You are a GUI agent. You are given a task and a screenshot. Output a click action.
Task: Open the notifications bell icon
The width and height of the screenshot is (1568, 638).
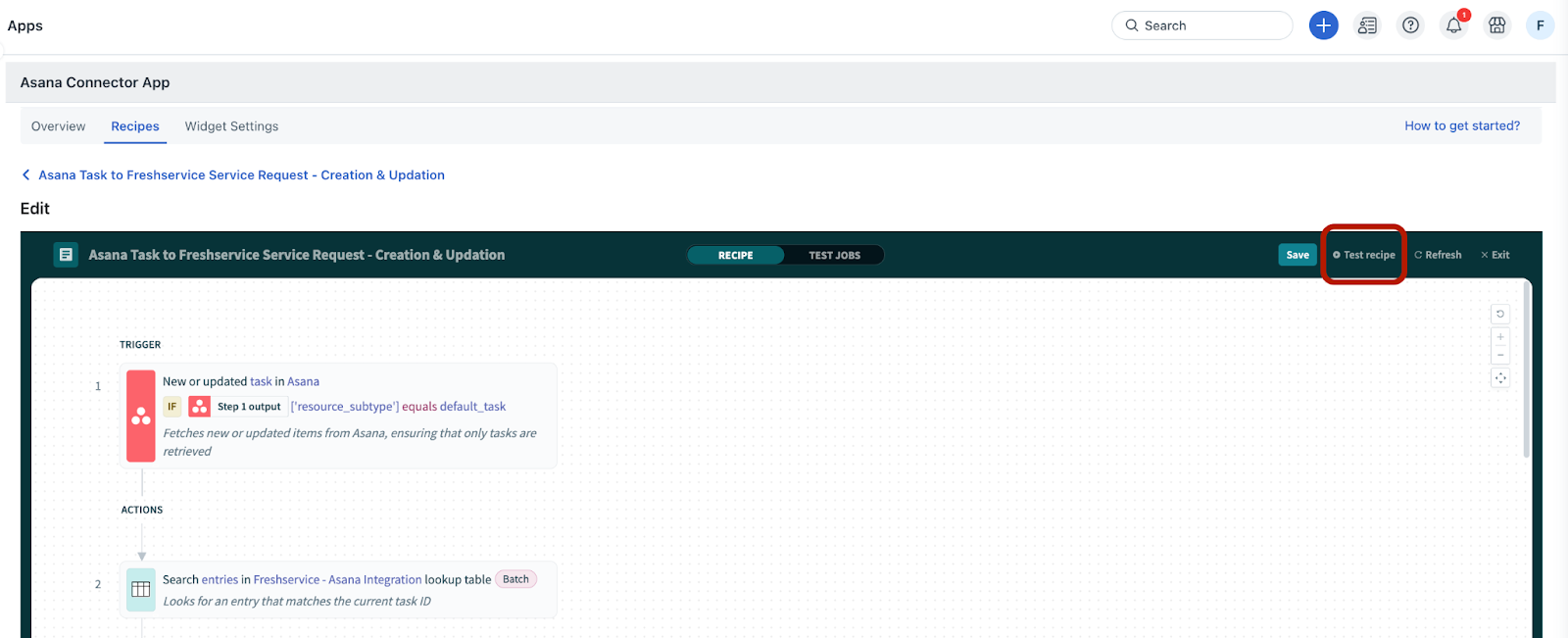[x=1454, y=25]
